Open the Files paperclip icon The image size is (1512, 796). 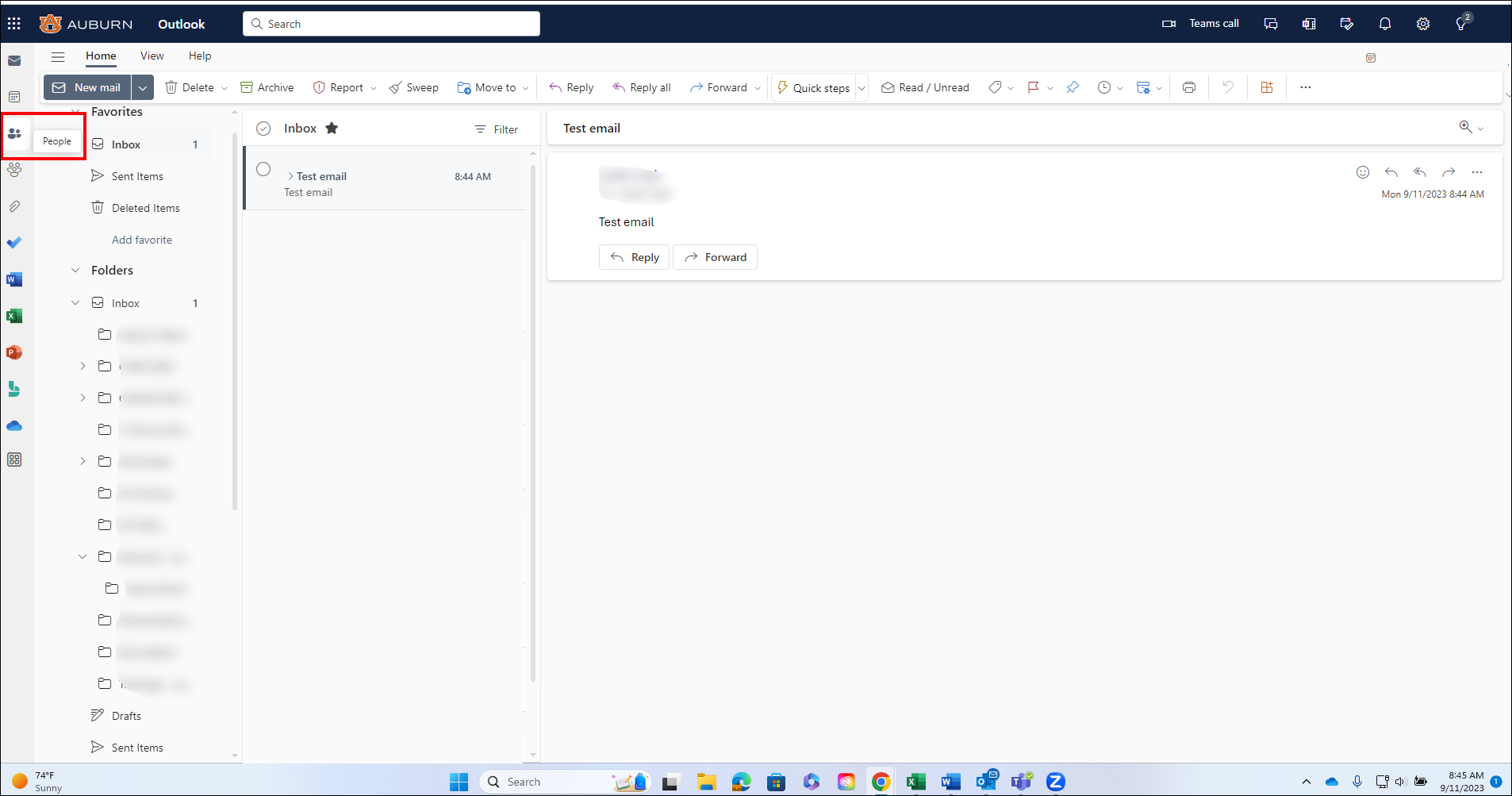(14, 206)
